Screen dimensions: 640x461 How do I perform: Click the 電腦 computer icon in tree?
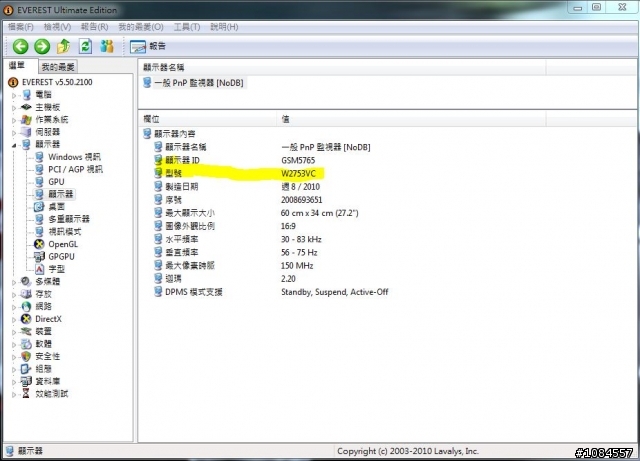tap(27, 95)
